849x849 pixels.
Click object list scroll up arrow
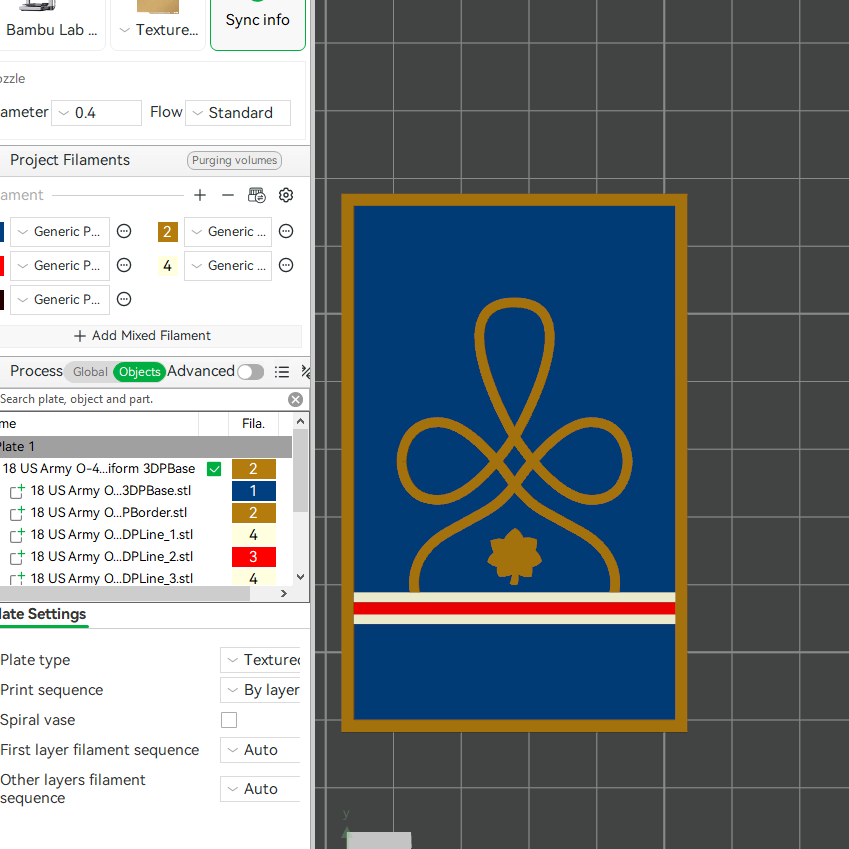(x=301, y=421)
